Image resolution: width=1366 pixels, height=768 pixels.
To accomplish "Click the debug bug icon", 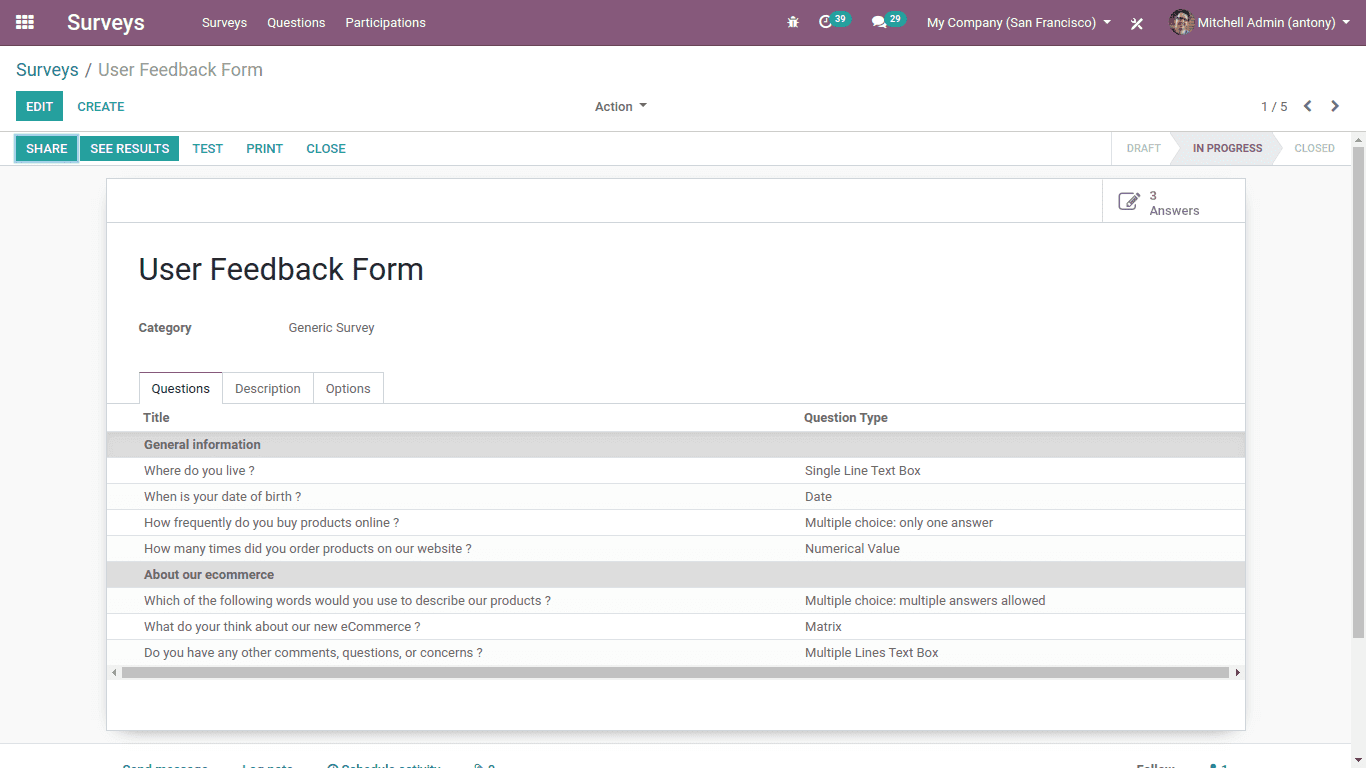I will 793,22.
